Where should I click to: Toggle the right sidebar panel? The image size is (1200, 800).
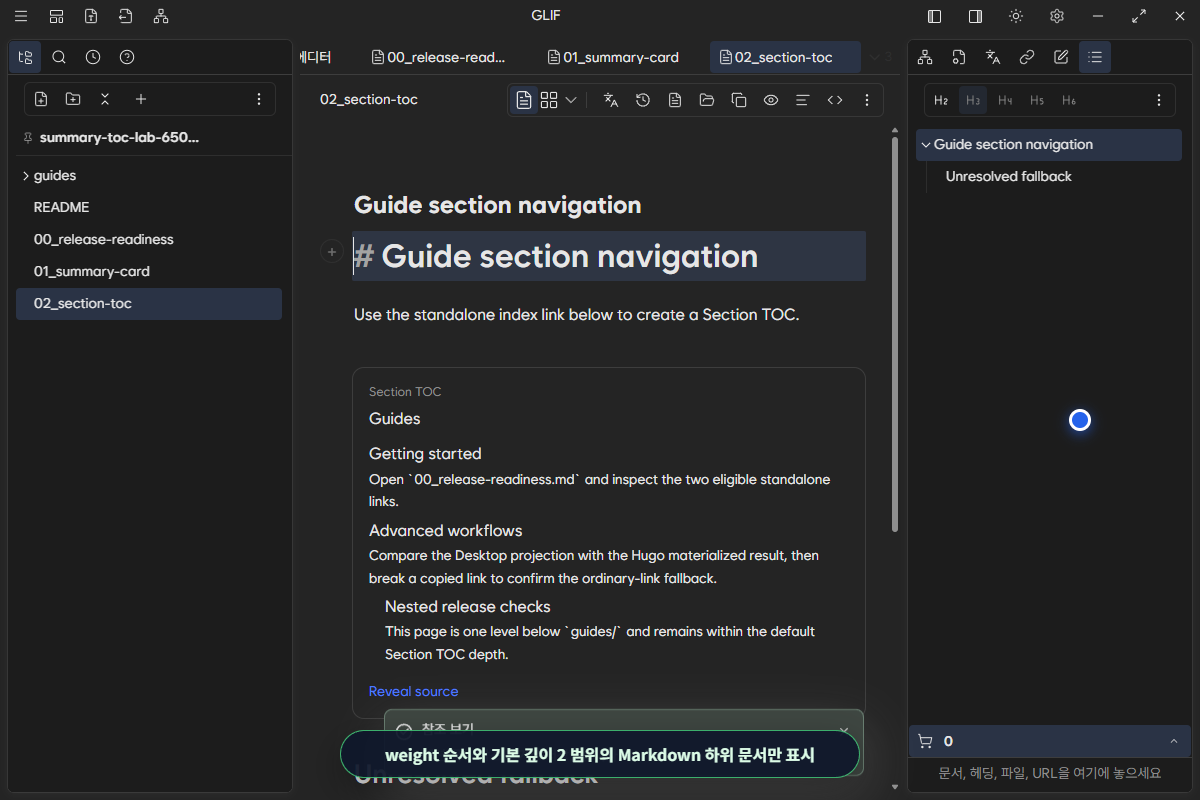click(975, 16)
